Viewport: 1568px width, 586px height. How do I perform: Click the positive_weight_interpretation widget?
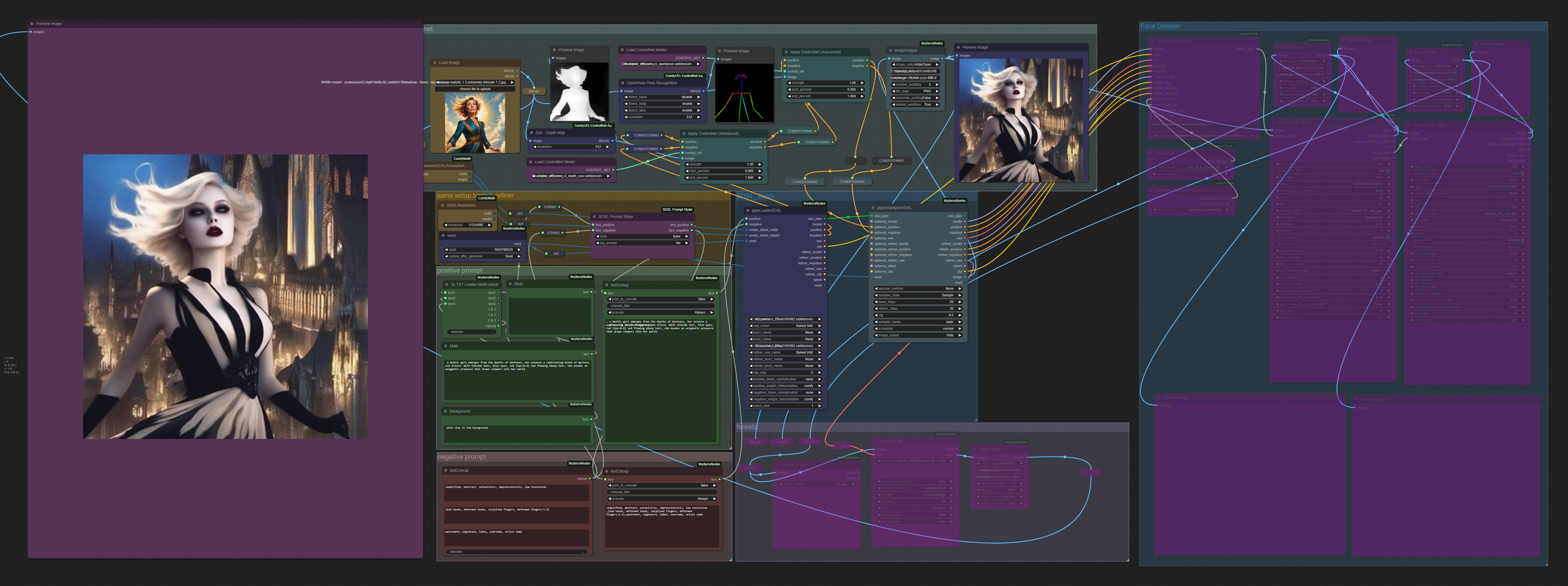click(785, 386)
